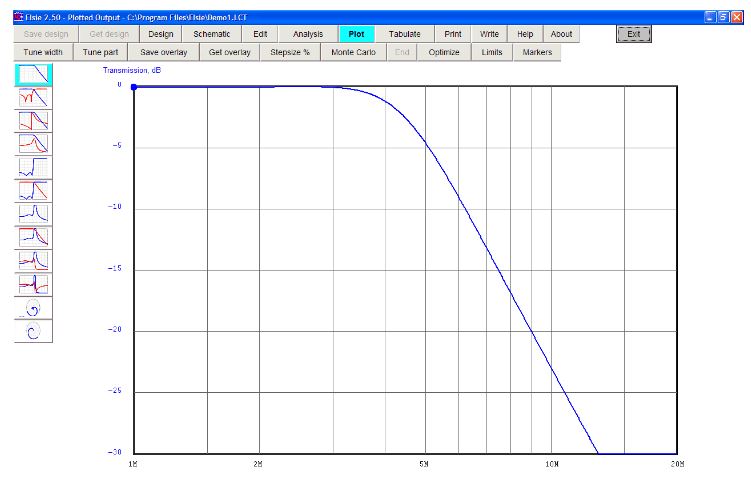The height and width of the screenshot is (490, 751).
Task: Click the Optimize button
Action: 443,52
